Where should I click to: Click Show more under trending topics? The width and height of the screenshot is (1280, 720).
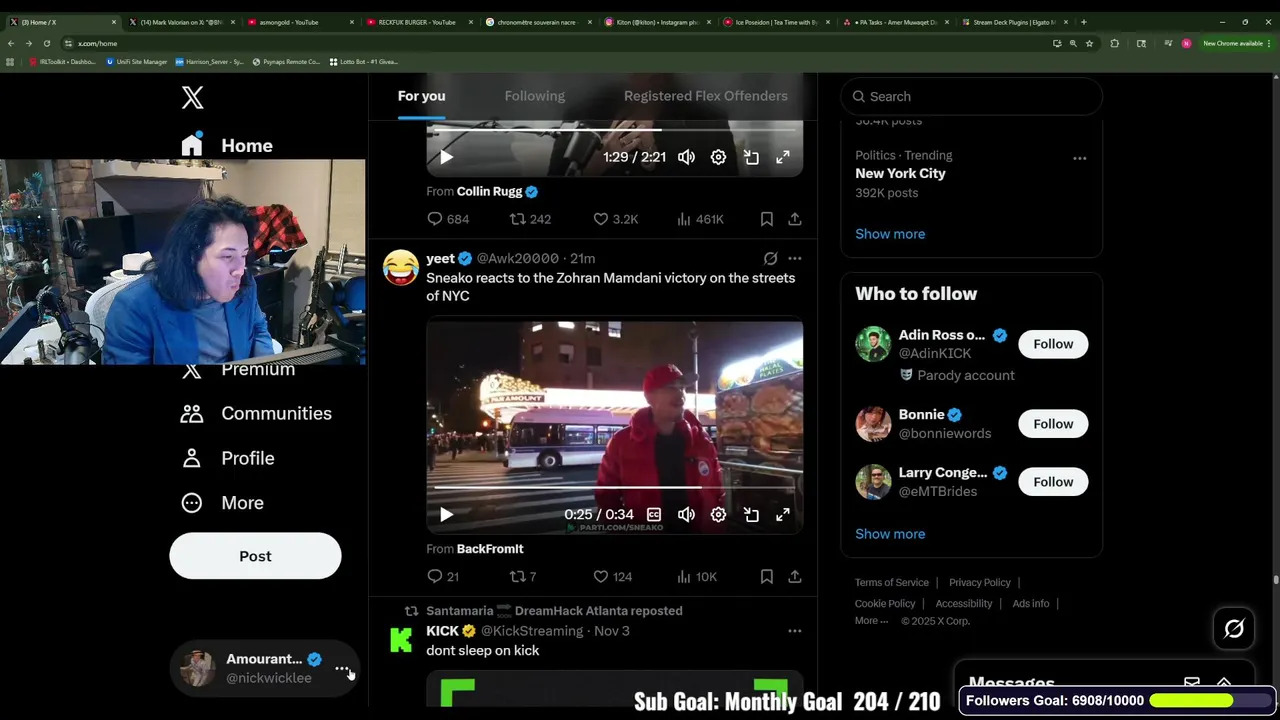(890, 234)
